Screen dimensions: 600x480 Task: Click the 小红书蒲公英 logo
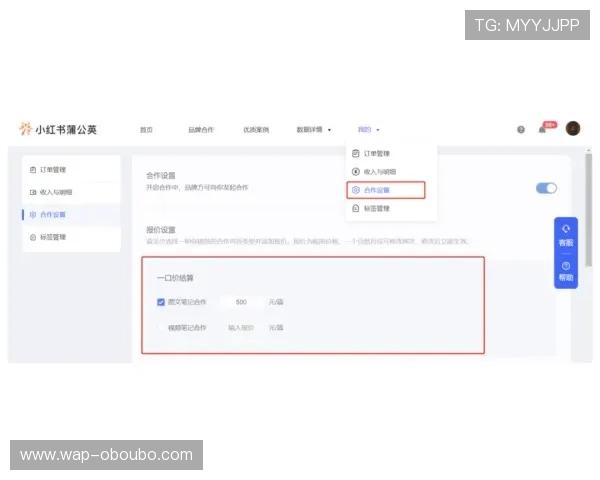tap(58, 129)
